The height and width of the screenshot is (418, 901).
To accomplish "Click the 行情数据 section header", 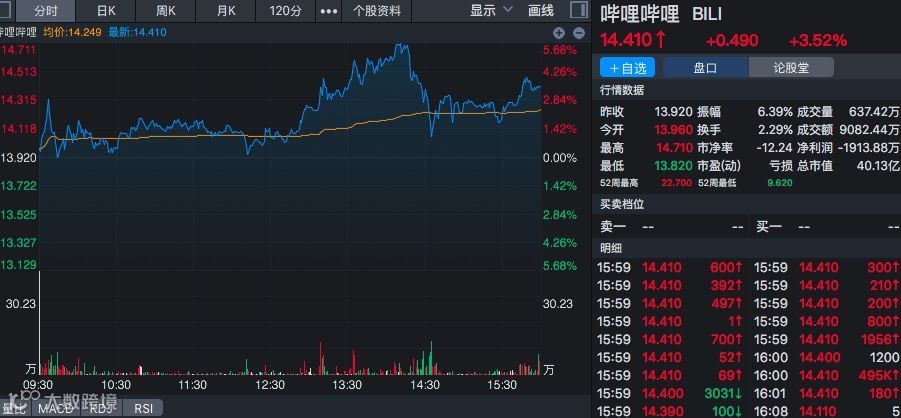I will (x=622, y=90).
